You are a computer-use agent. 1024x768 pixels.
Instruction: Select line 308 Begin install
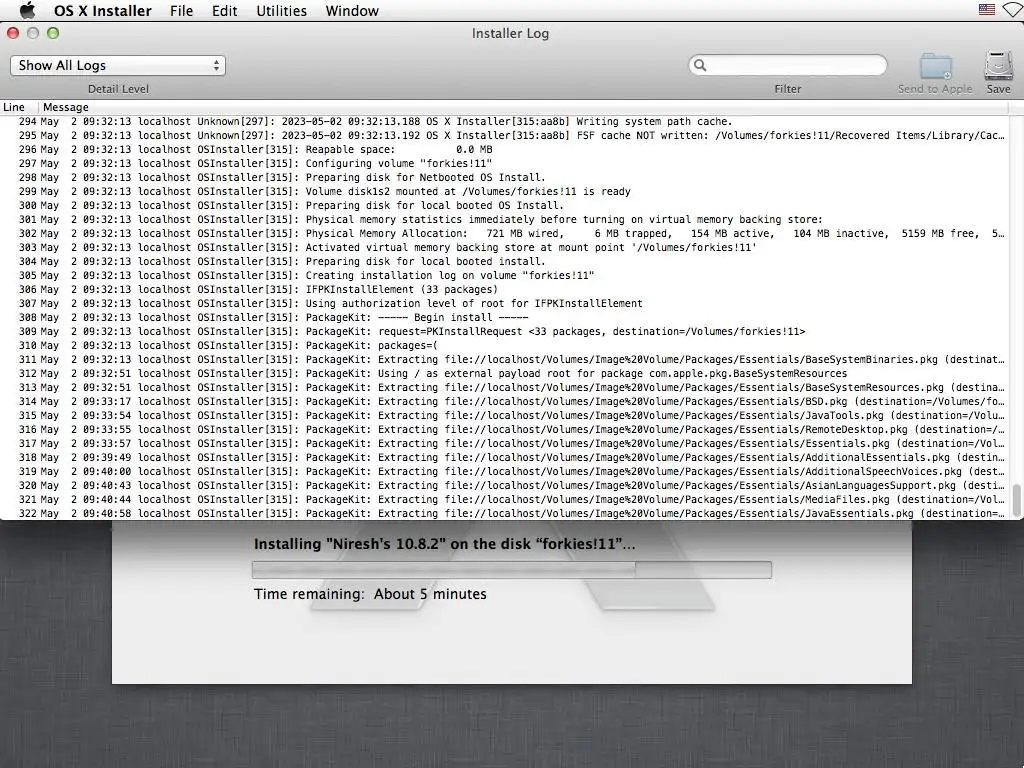(x=504, y=317)
